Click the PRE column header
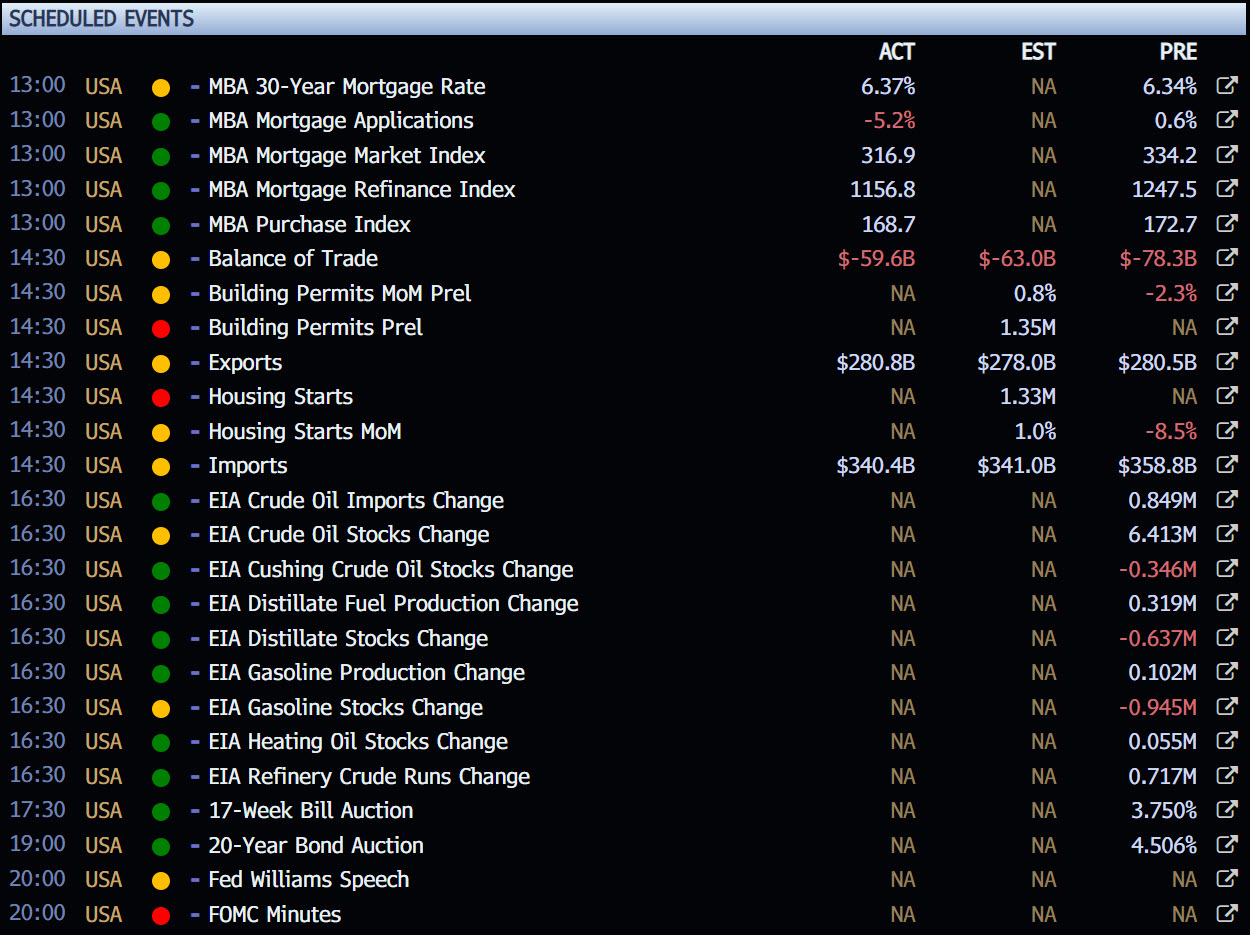Image resolution: width=1250 pixels, height=935 pixels. [x=1177, y=53]
